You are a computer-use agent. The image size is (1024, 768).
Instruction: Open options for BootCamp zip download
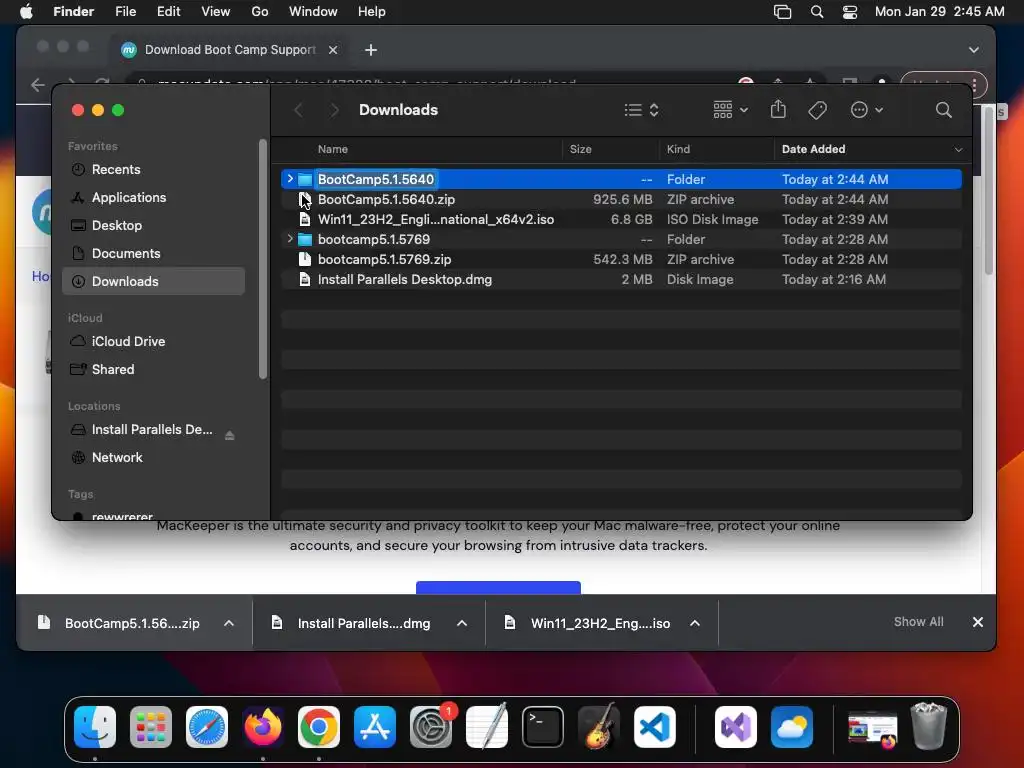[x=229, y=623]
